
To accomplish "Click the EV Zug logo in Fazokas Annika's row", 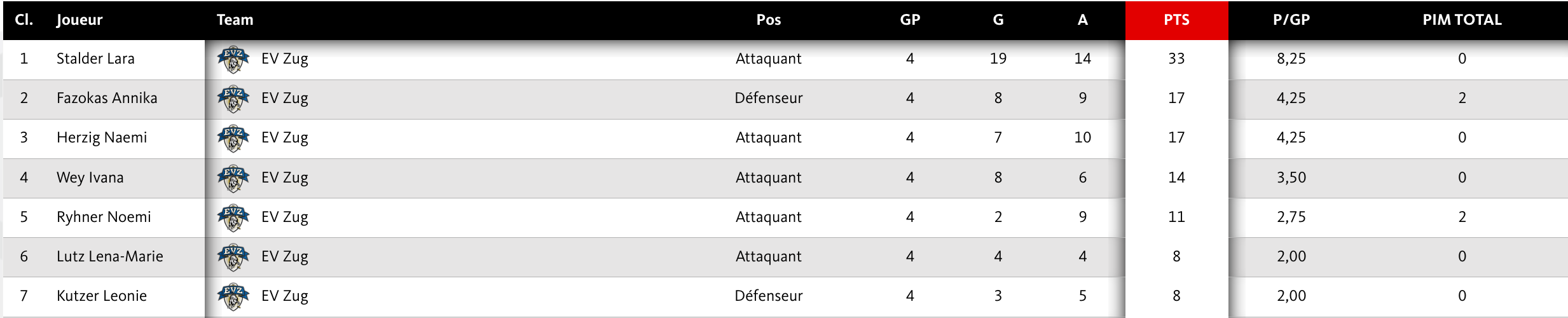I will coord(233,99).
